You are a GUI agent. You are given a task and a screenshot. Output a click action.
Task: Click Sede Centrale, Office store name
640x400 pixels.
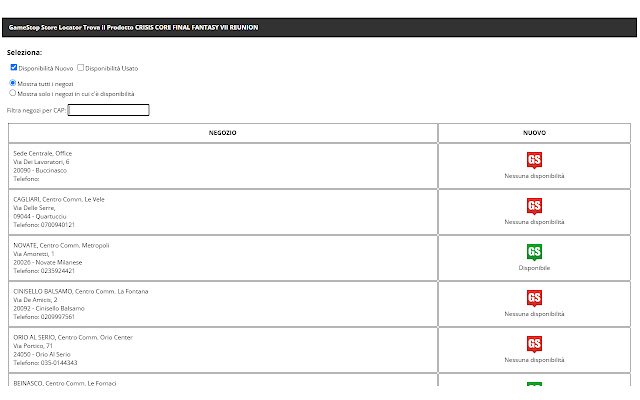43,153
